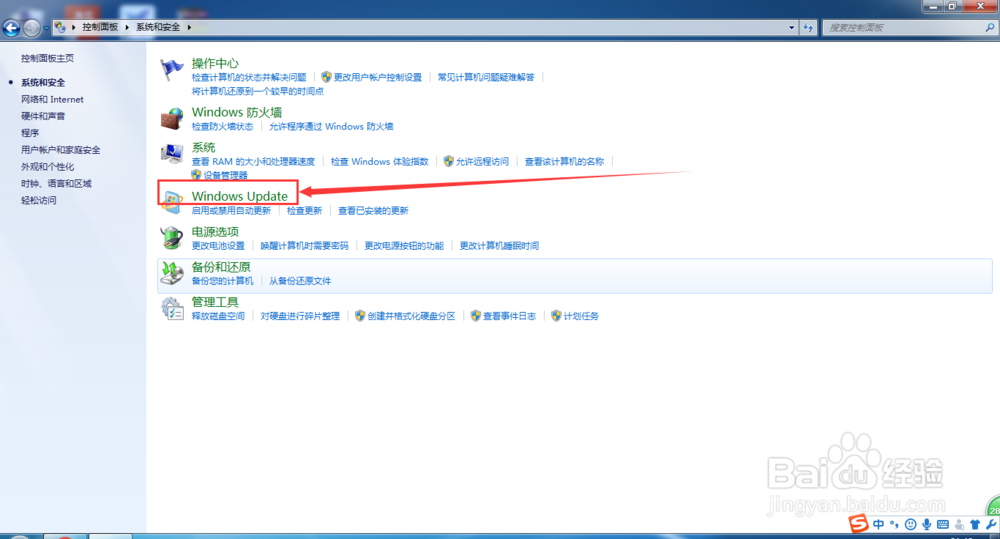Click the Sogou S logo on the IME bar
The width and height of the screenshot is (1000, 539).
[858, 524]
